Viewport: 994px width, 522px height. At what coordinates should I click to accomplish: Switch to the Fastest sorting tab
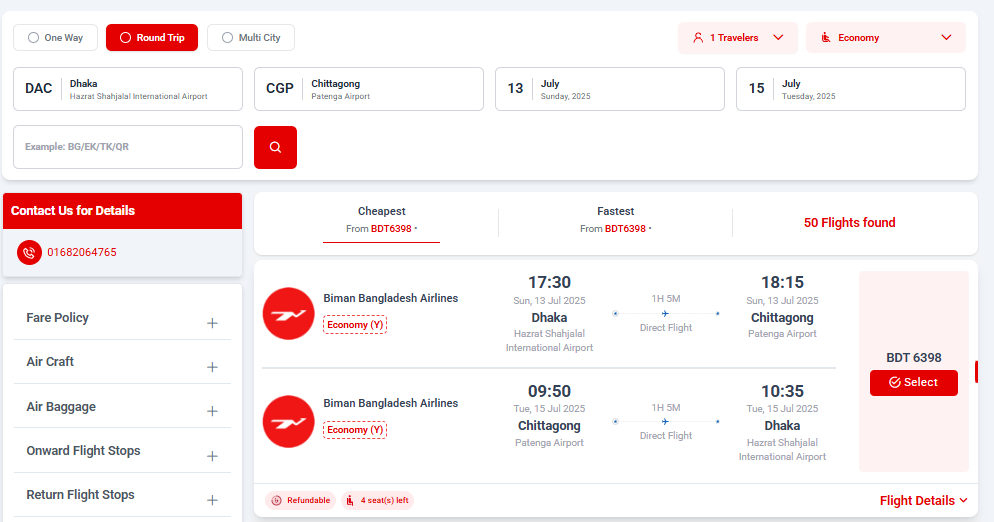pyautogui.click(x=616, y=219)
